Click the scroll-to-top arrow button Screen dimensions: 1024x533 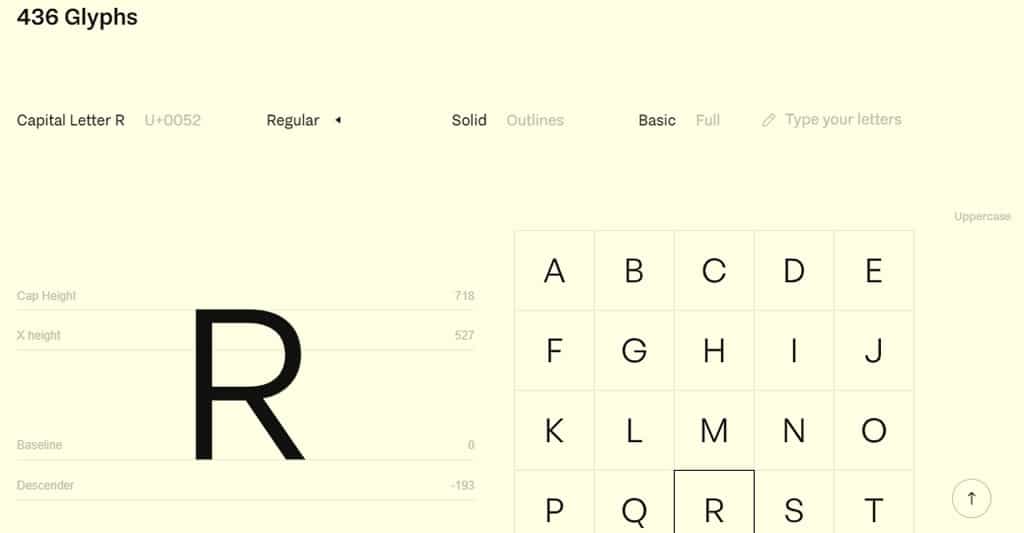pos(971,498)
